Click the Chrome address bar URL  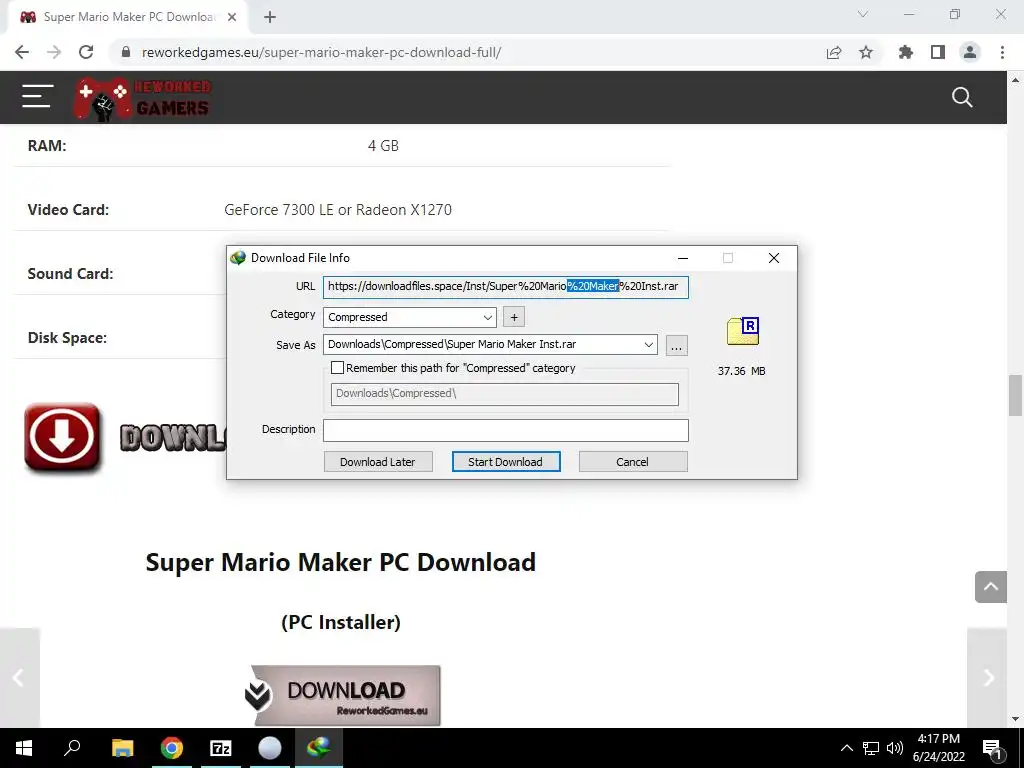coord(321,52)
